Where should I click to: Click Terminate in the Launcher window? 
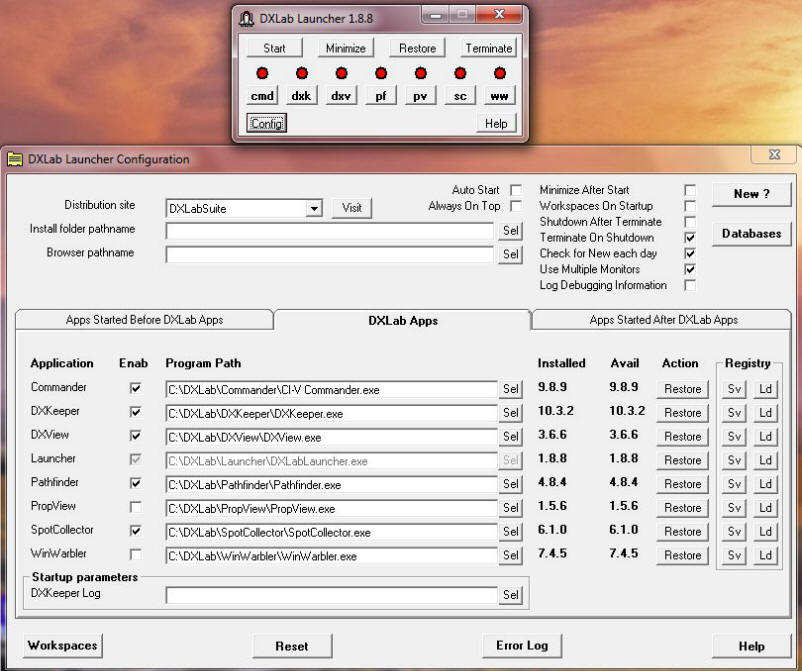[x=489, y=48]
